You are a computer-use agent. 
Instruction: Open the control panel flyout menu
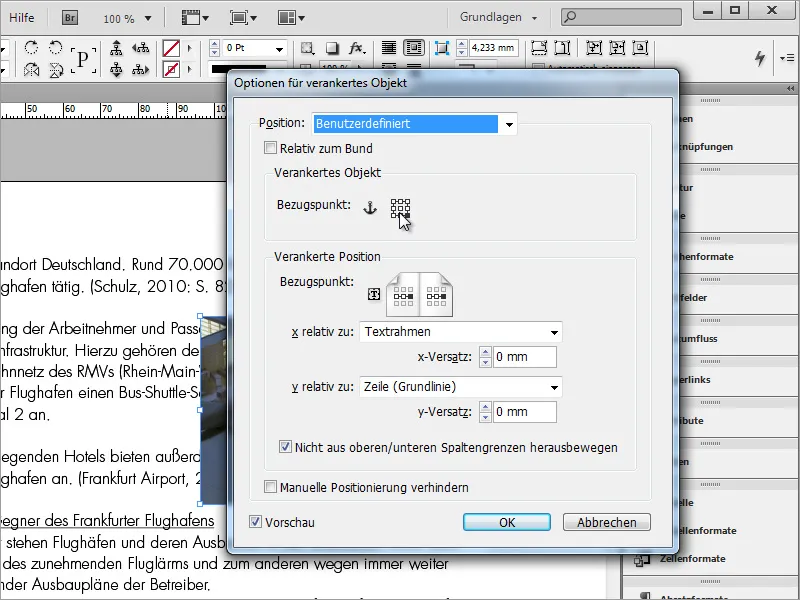click(786, 58)
